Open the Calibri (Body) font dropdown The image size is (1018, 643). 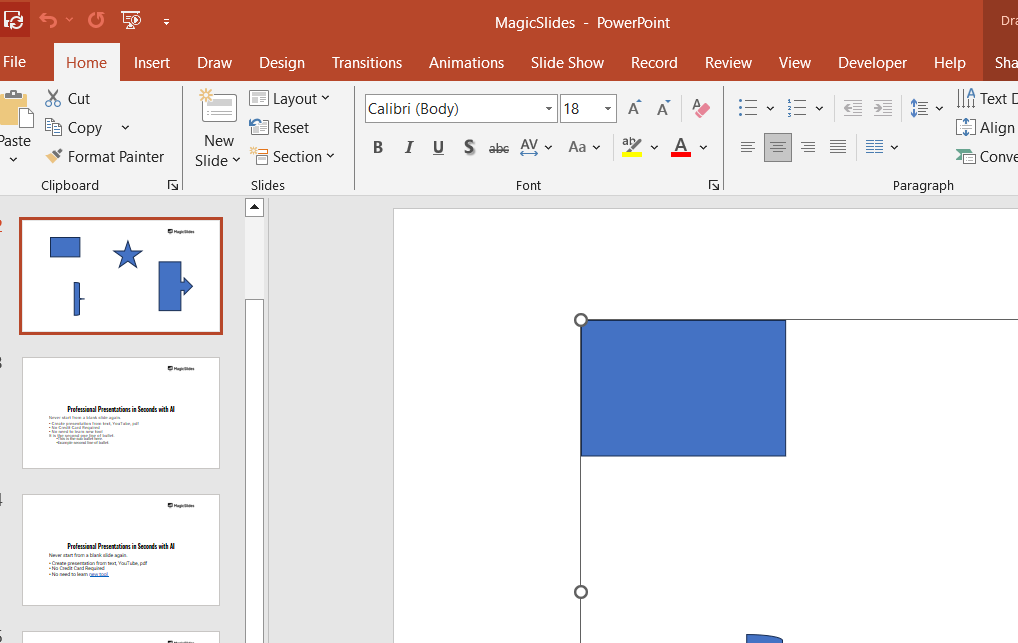click(550, 109)
